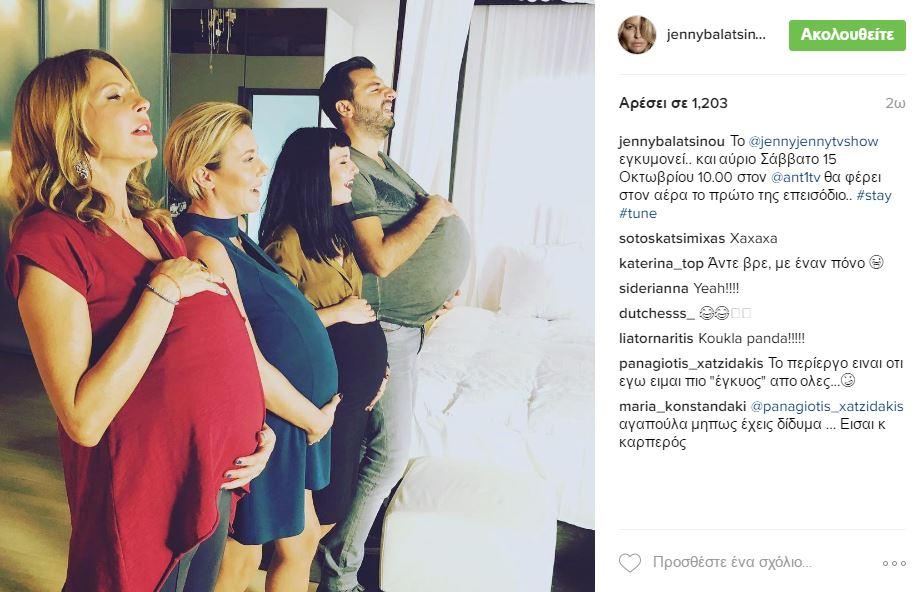Open the @ant1tv mention link
This screenshot has height=592, width=918.
tap(796, 177)
